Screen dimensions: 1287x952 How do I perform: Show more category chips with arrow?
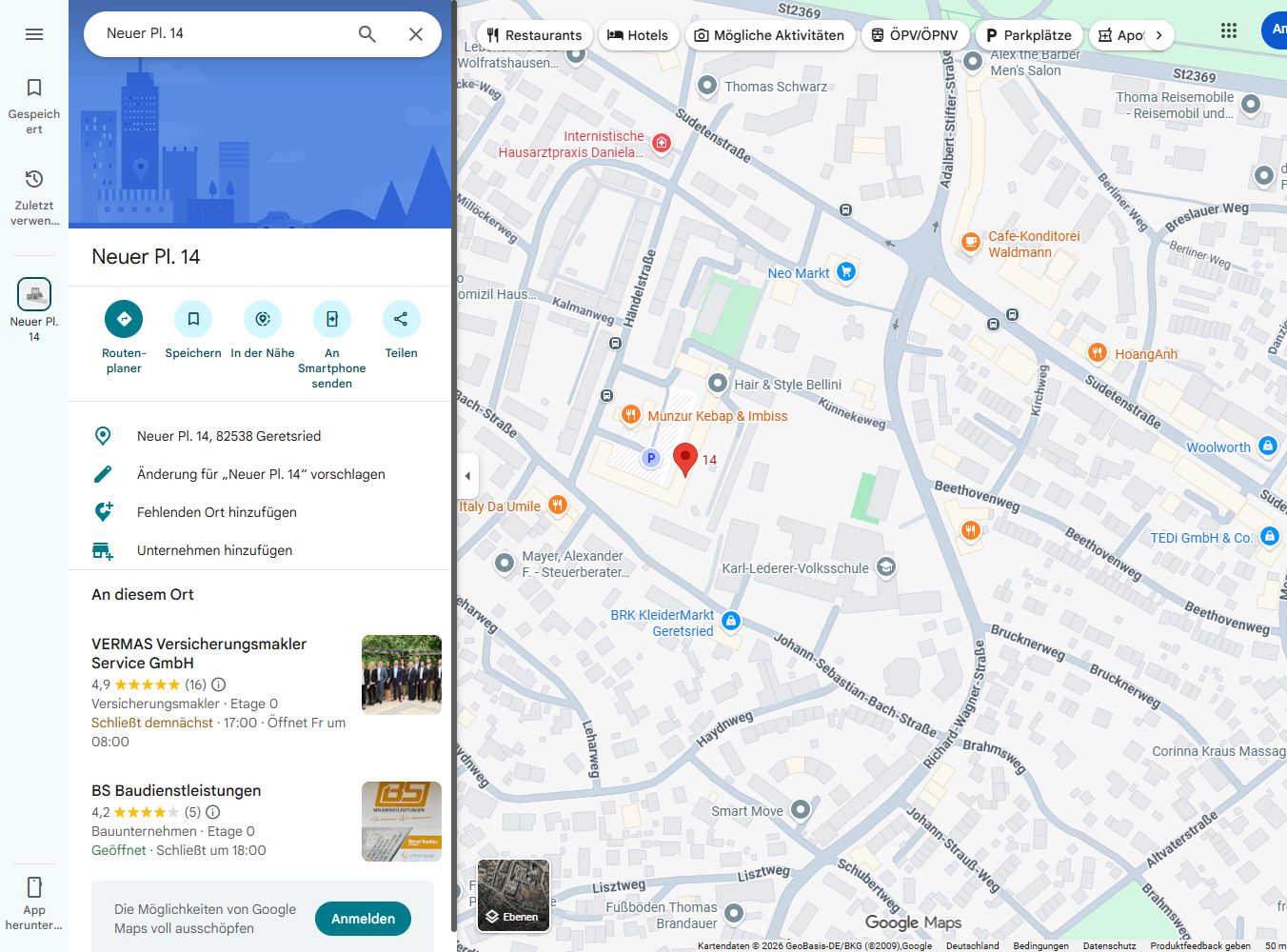1158,35
